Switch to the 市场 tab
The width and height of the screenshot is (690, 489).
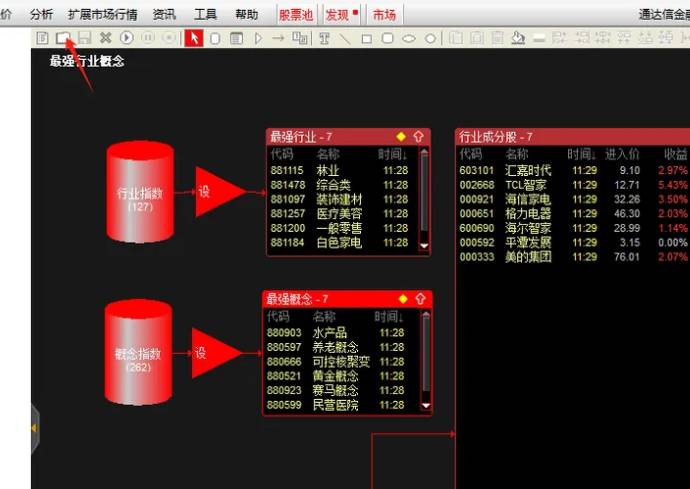pos(384,15)
